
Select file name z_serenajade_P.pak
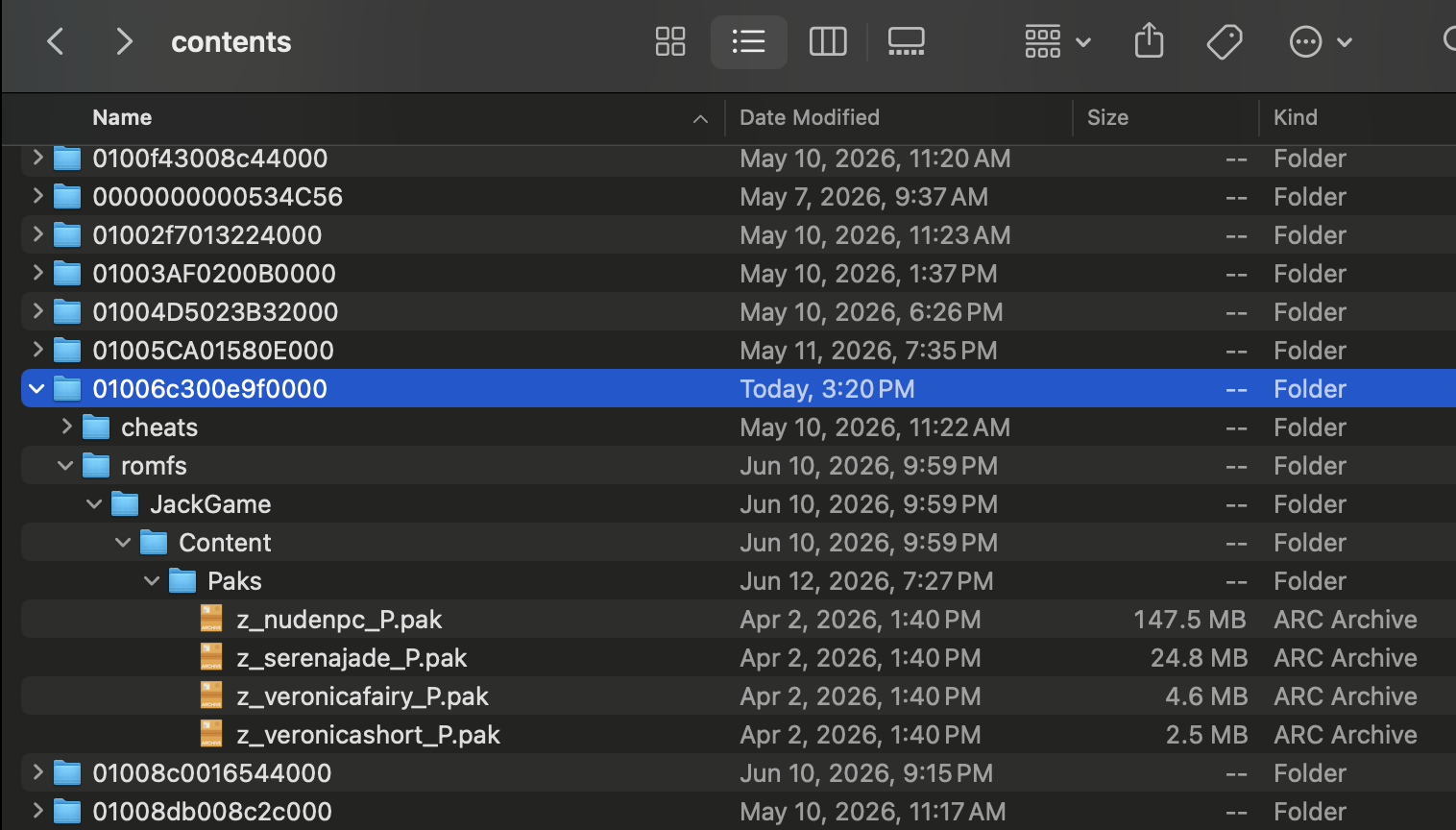tap(352, 658)
